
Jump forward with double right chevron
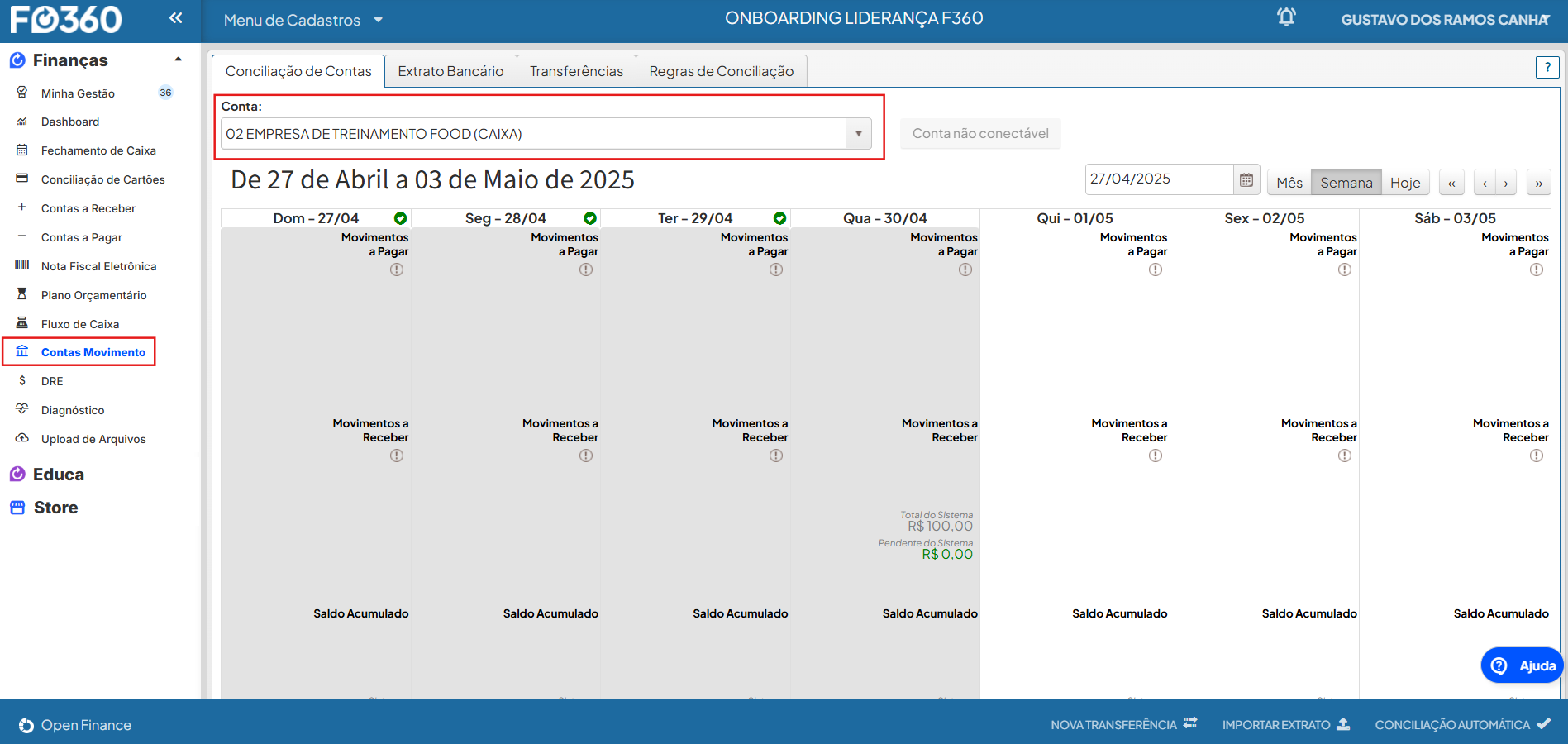(1538, 183)
